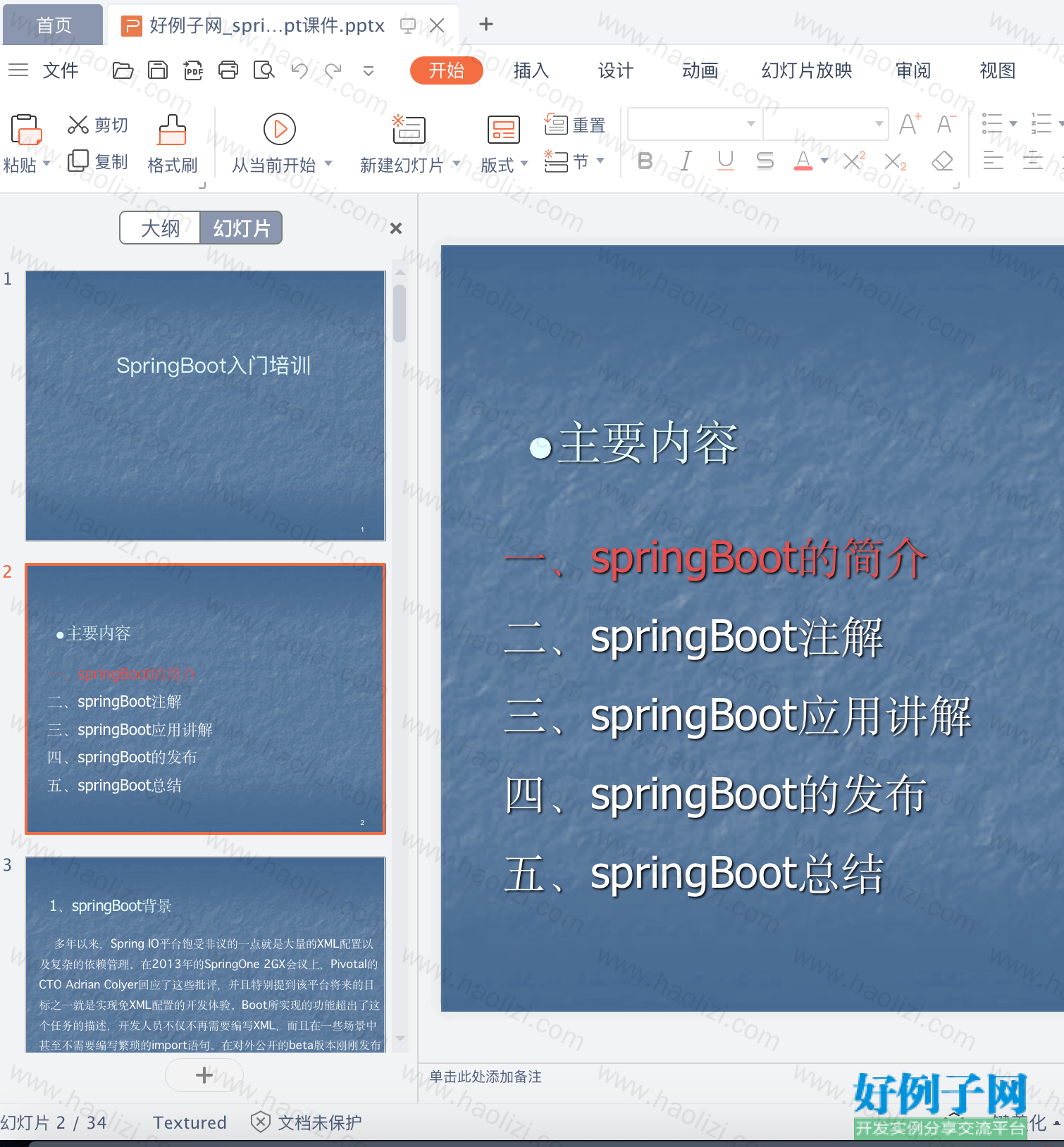The image size is (1064, 1147).
Task: Open the font name combo box
Action: 695,124
